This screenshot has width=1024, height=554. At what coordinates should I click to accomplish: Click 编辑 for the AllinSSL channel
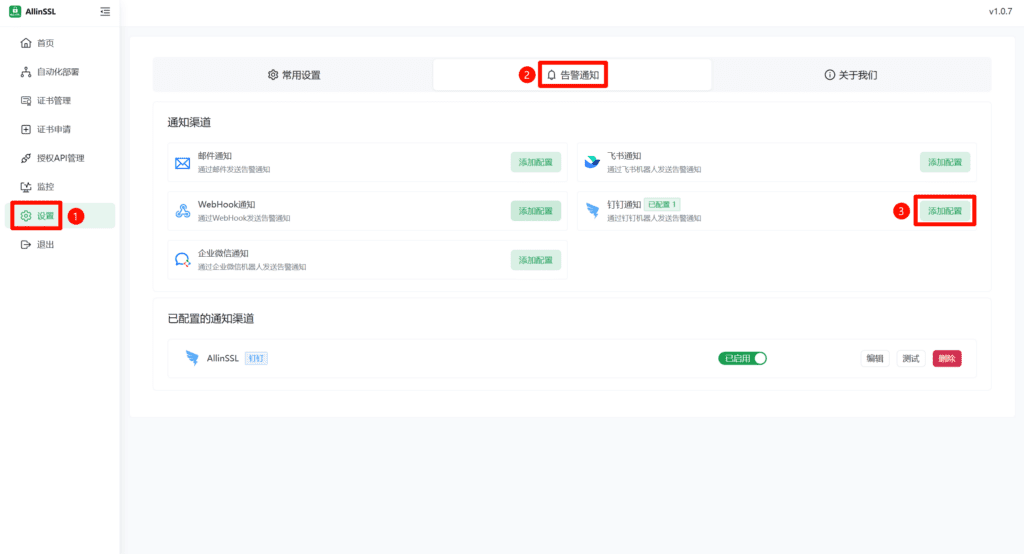tap(875, 358)
